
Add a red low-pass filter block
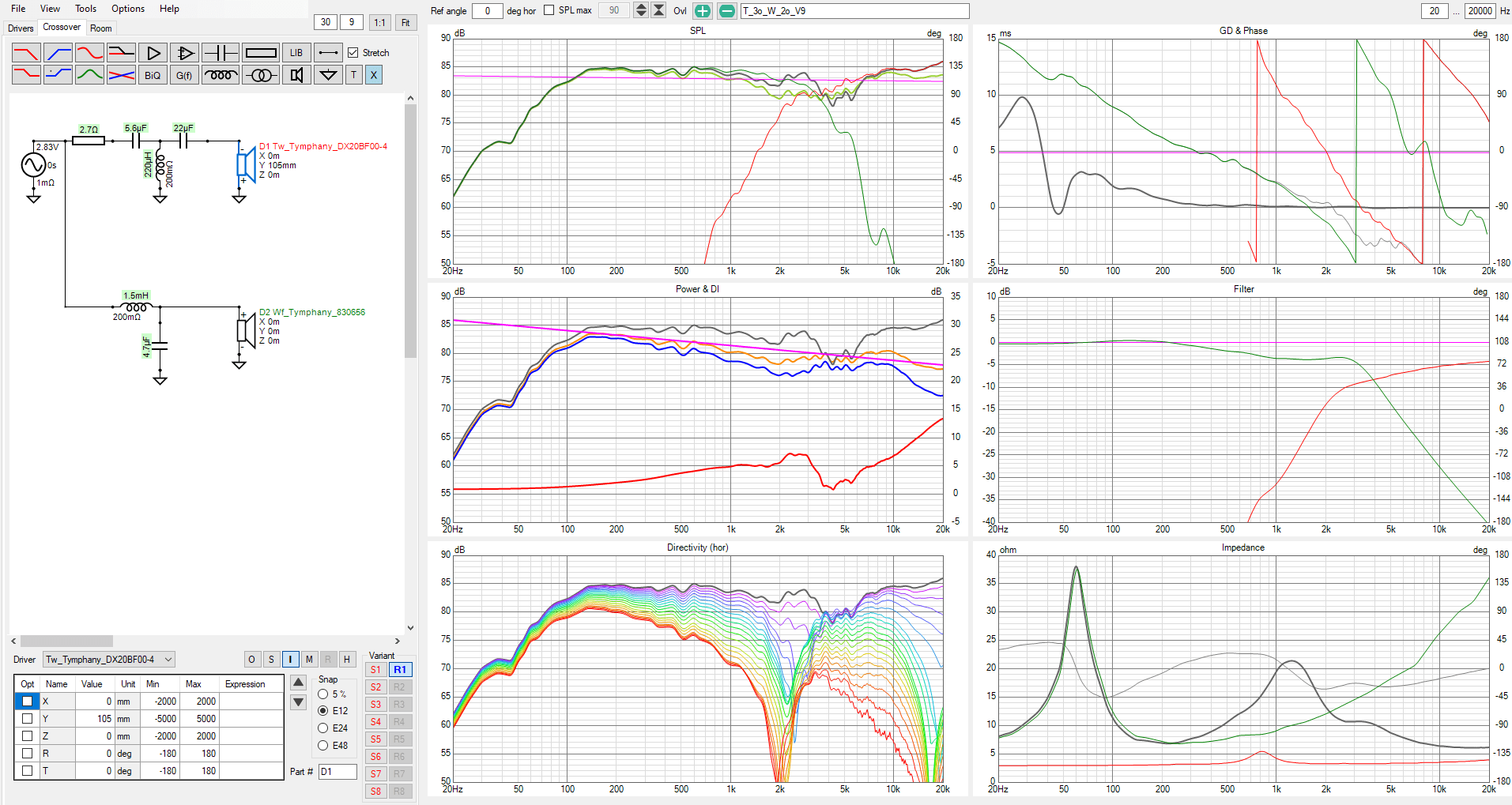pos(26,53)
